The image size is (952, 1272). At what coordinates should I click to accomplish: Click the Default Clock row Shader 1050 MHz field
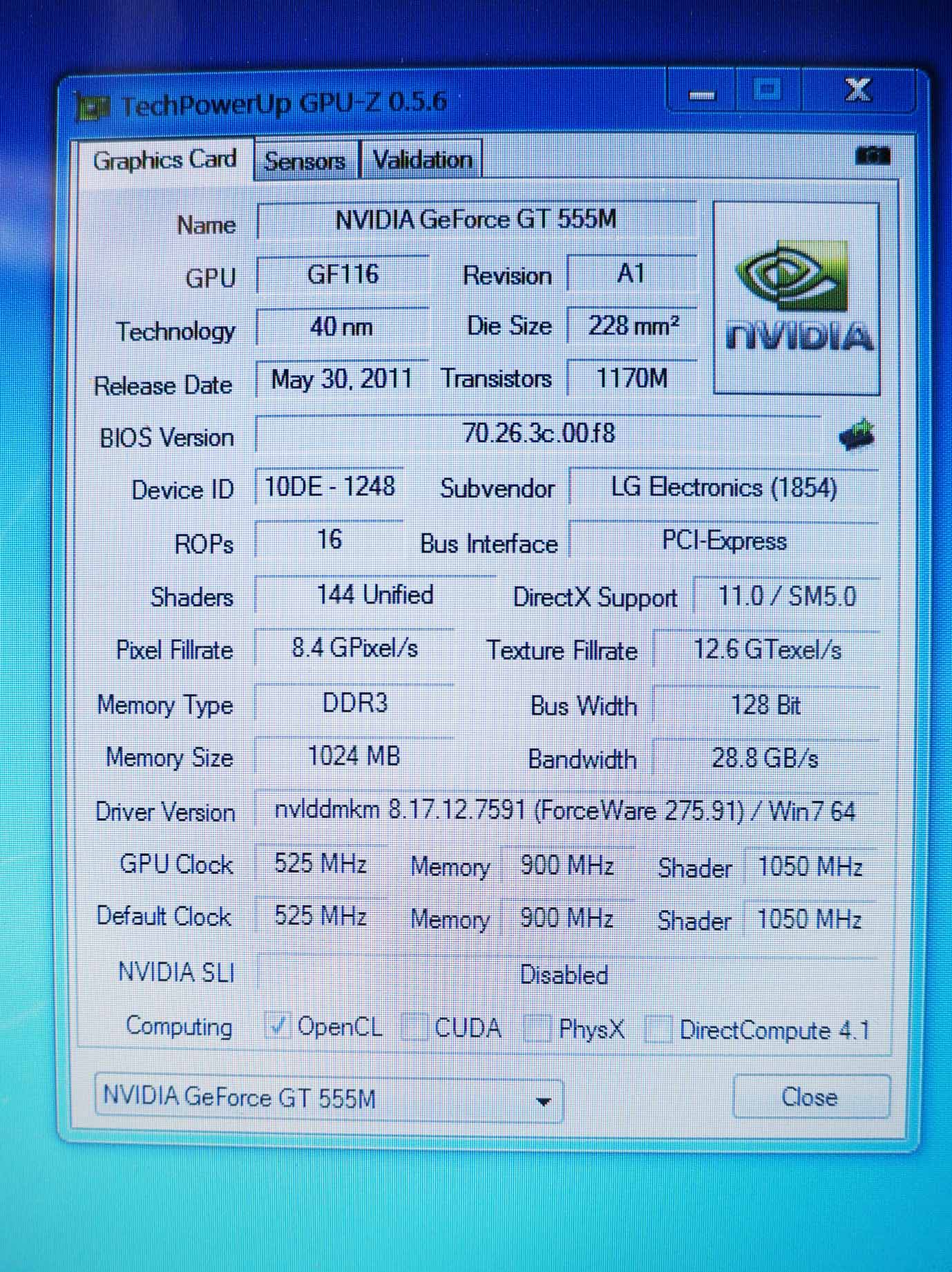(810, 920)
